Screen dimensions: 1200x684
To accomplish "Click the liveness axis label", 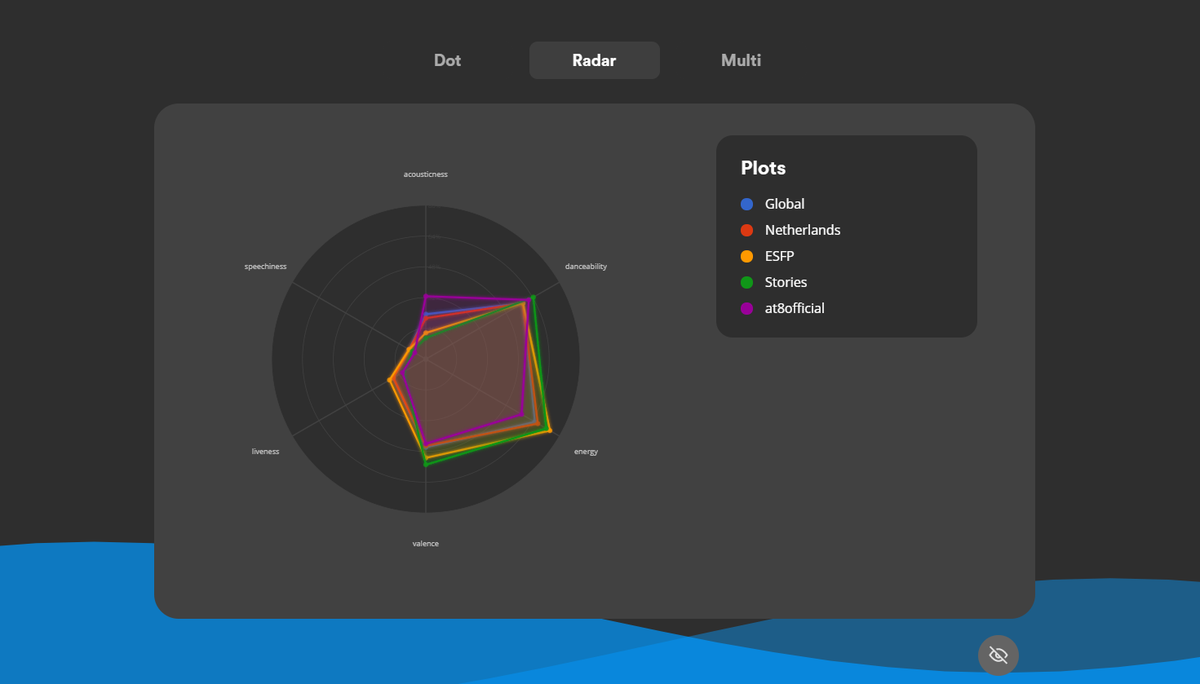I will pyautogui.click(x=266, y=451).
